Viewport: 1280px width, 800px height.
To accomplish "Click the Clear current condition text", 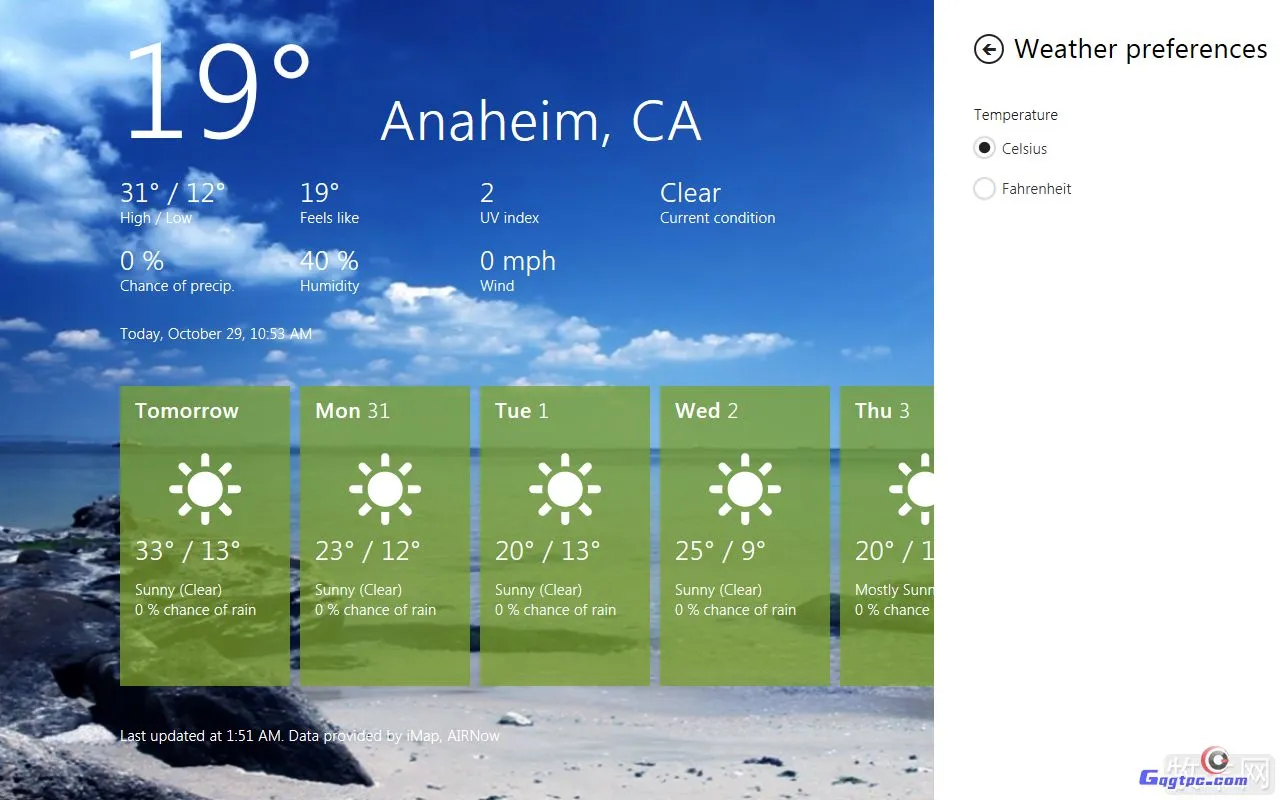I will click(x=690, y=193).
